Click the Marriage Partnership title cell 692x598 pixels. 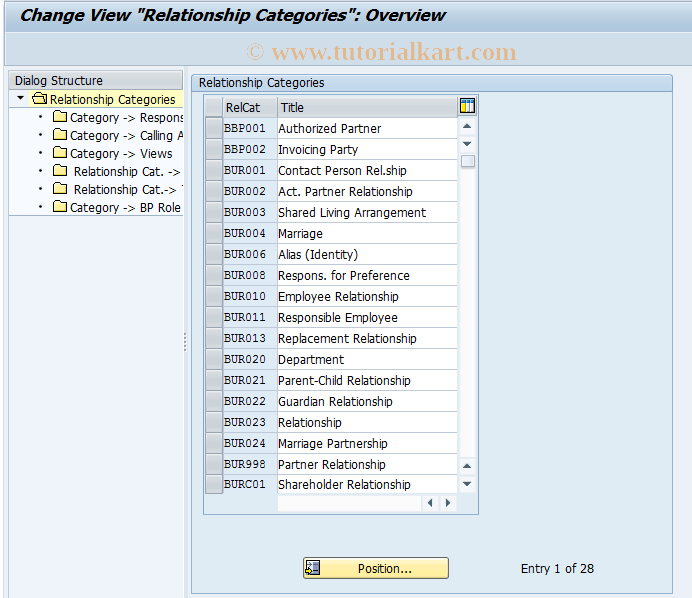click(367, 443)
